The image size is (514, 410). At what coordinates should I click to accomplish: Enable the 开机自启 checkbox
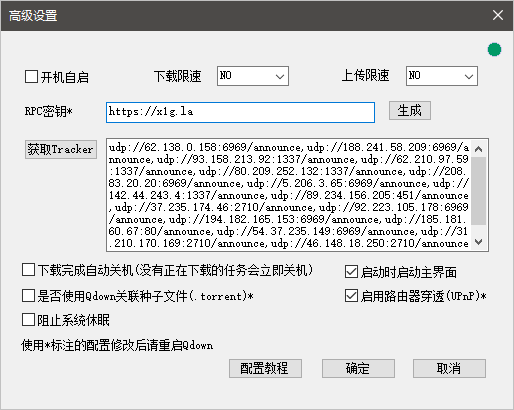(x=31, y=77)
